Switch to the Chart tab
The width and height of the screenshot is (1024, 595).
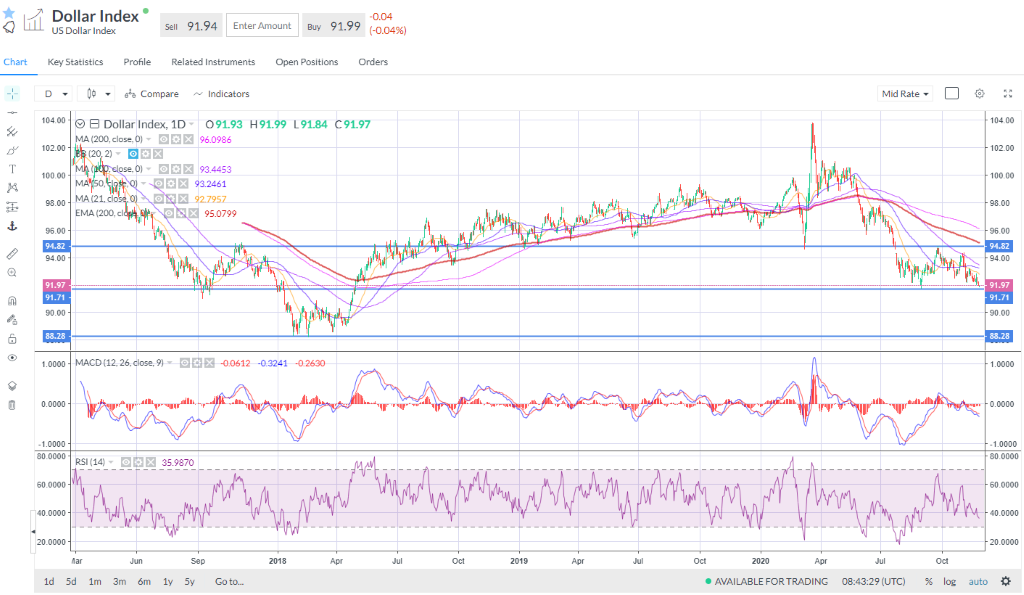15,61
